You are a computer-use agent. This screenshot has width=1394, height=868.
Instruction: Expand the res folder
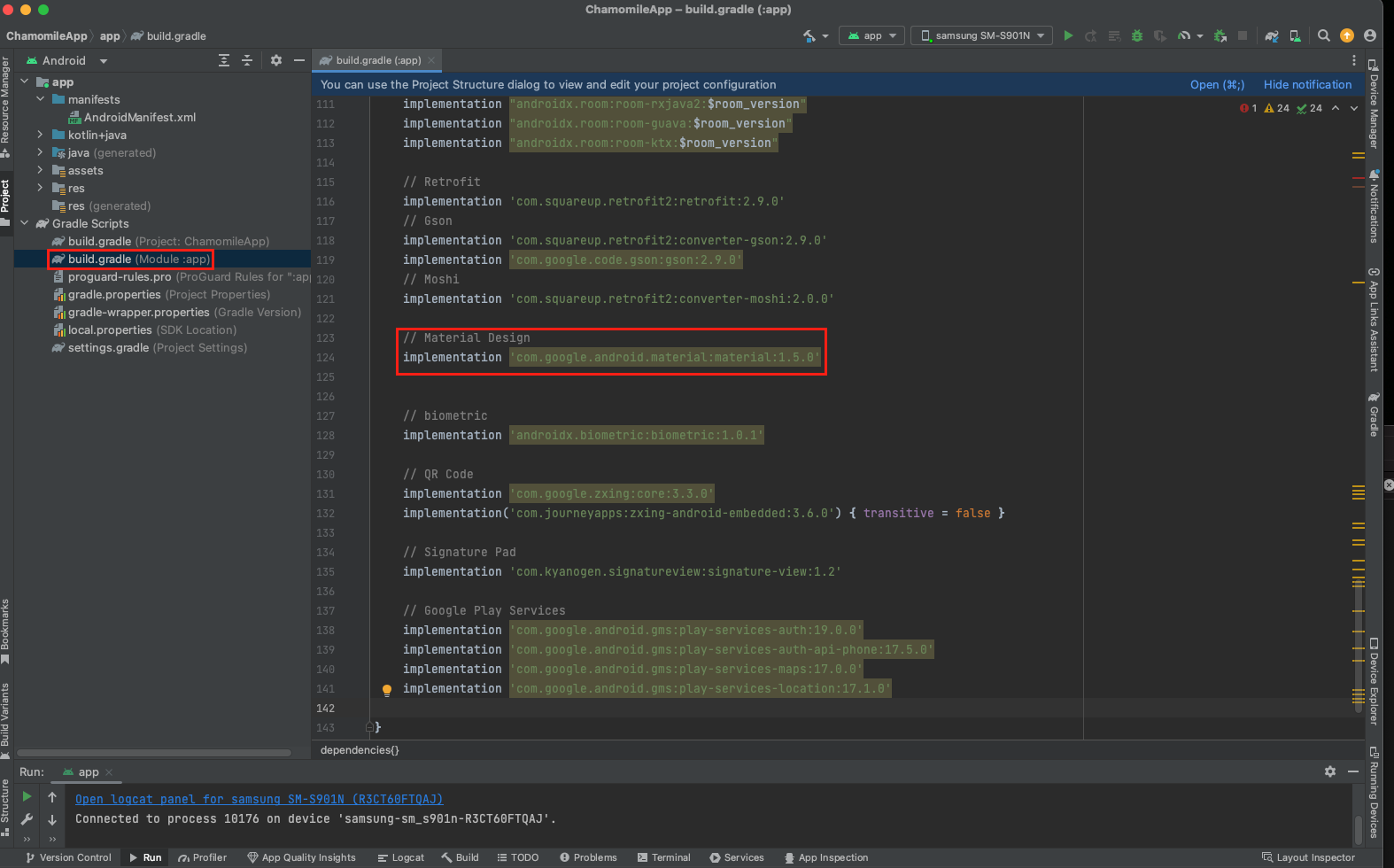pos(40,188)
